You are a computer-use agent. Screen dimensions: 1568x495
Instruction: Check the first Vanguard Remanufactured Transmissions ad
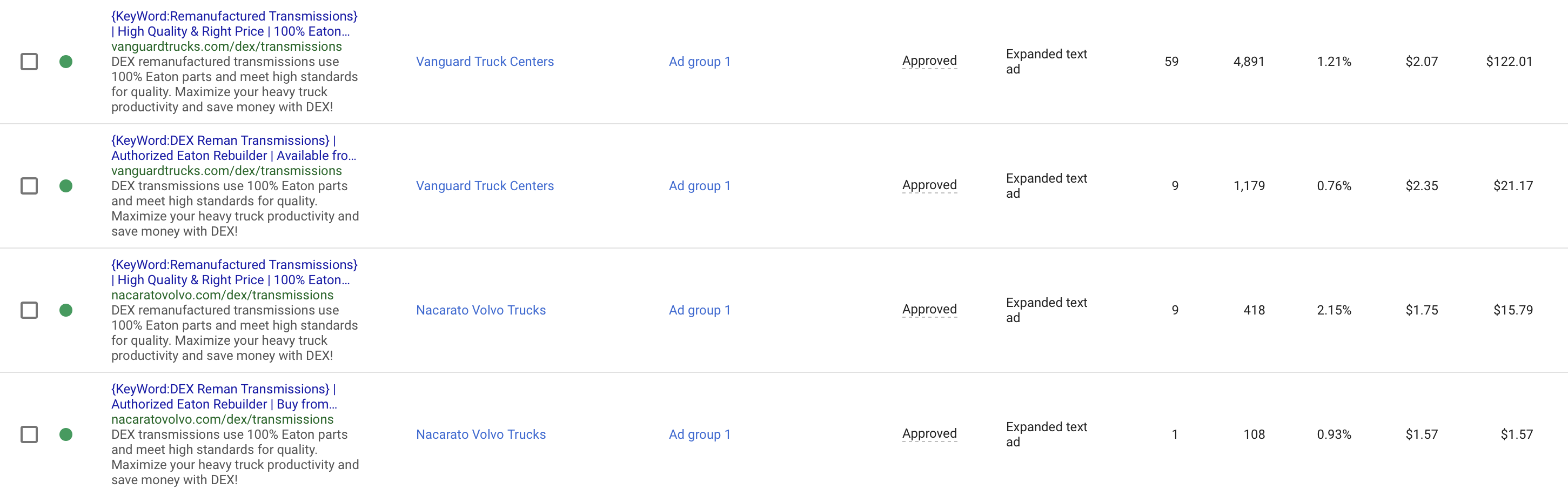click(x=29, y=62)
